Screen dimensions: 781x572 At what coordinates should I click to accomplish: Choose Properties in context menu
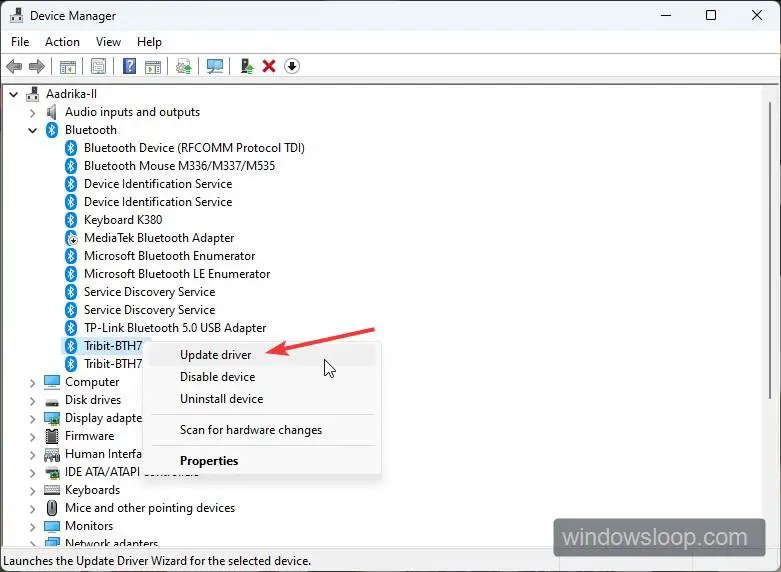[x=262, y=461]
